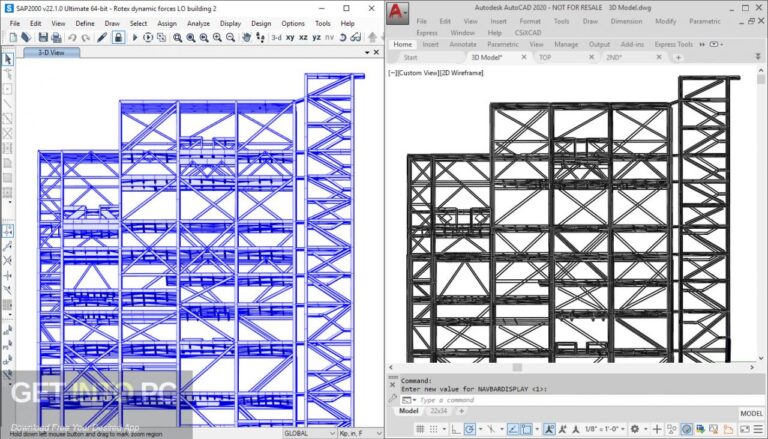The height and width of the screenshot is (439, 768).
Task: Open status bar Customization hamburger menu
Action: click(758, 429)
